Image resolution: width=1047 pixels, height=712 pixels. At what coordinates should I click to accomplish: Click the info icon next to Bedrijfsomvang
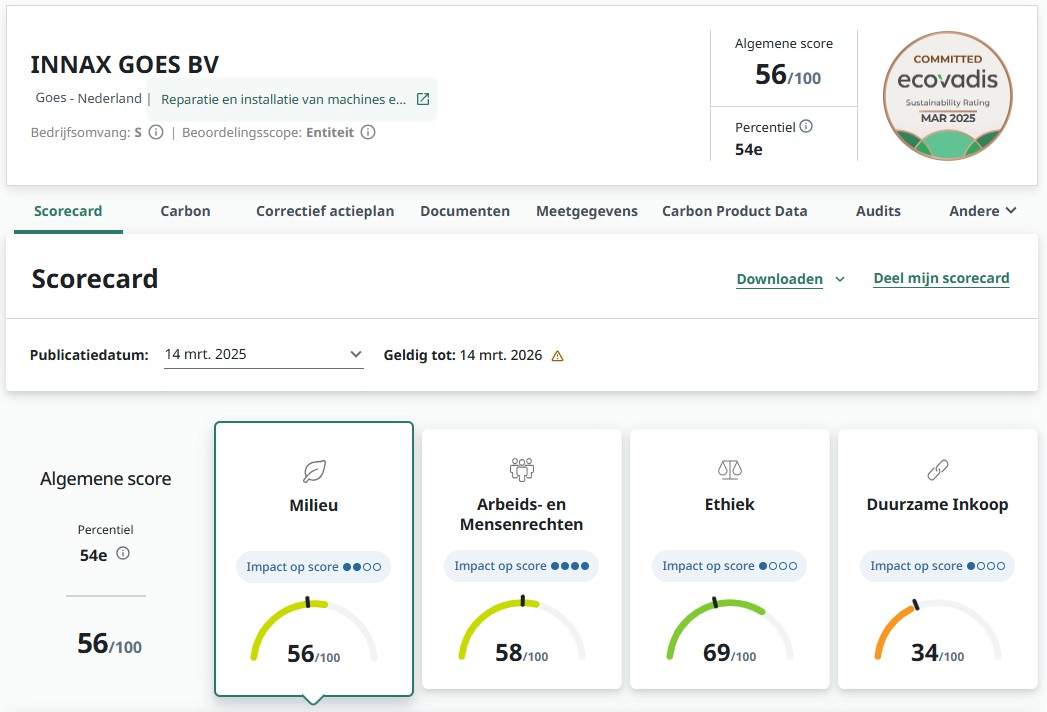tap(156, 132)
